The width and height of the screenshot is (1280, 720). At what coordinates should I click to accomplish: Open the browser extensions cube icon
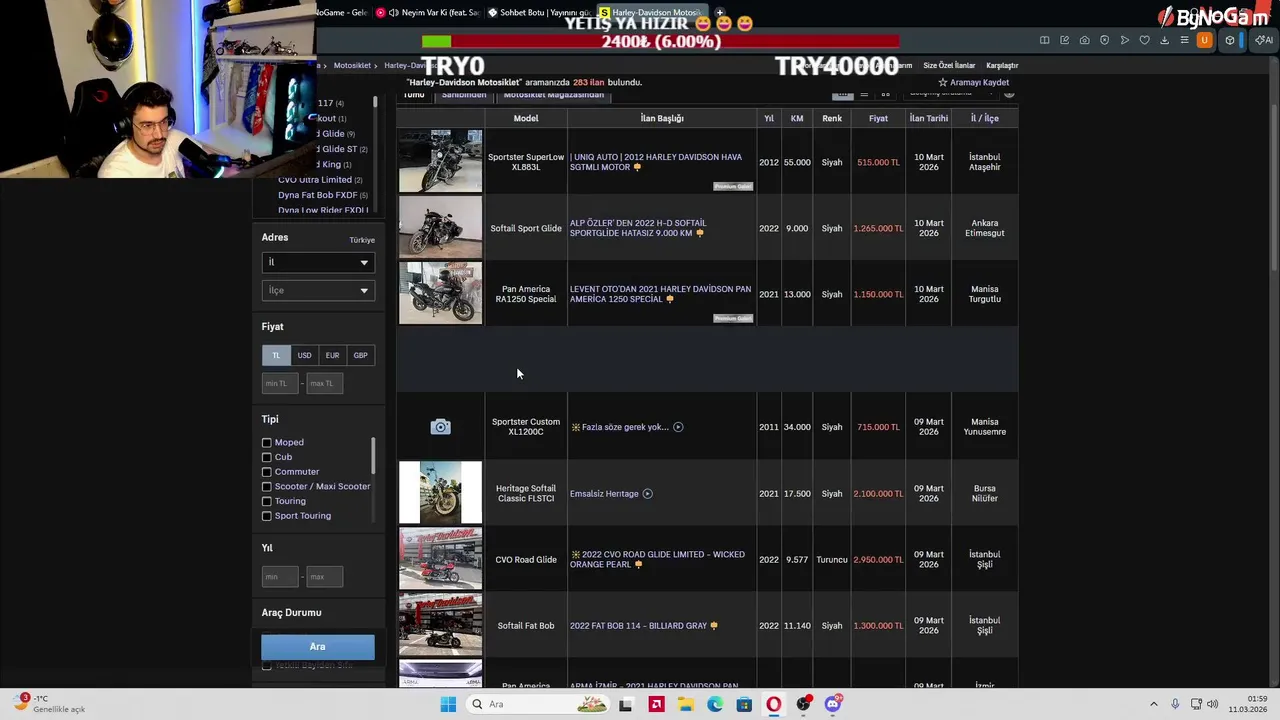coord(1230,40)
